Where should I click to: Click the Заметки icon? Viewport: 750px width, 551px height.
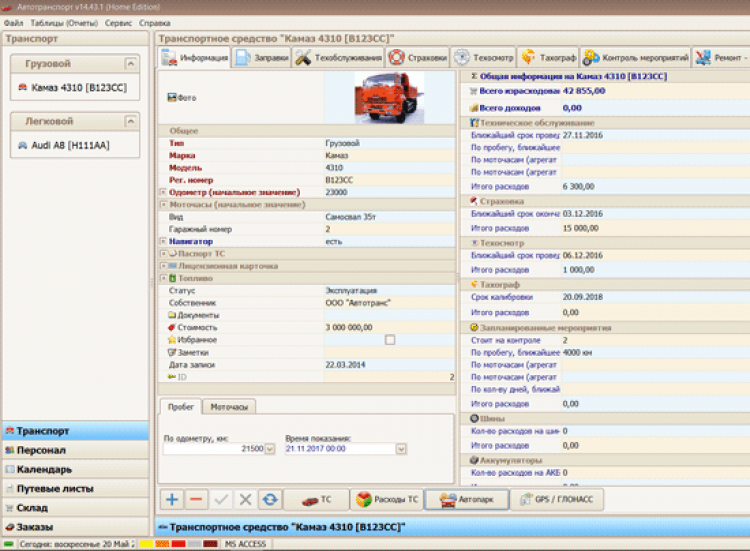pyautogui.click(x=172, y=353)
